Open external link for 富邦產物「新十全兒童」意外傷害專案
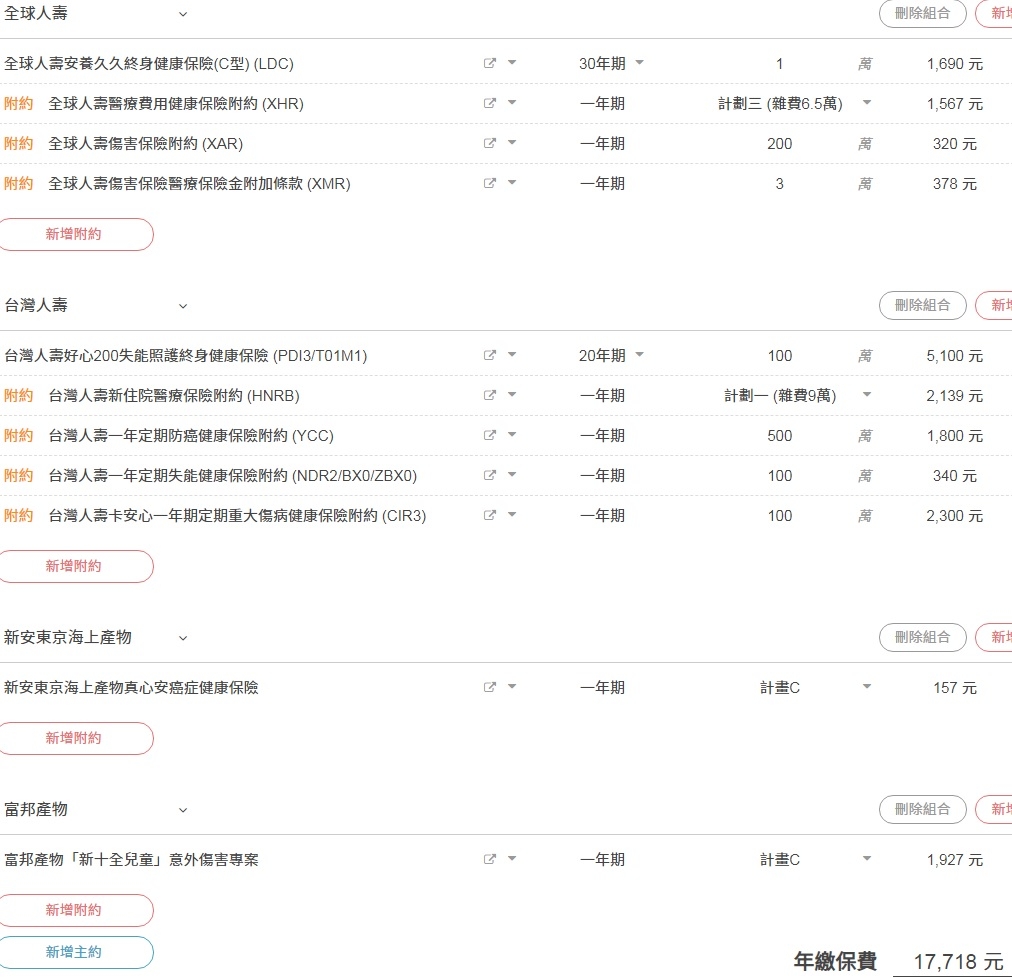Screen dimensions: 1012x978 490,859
